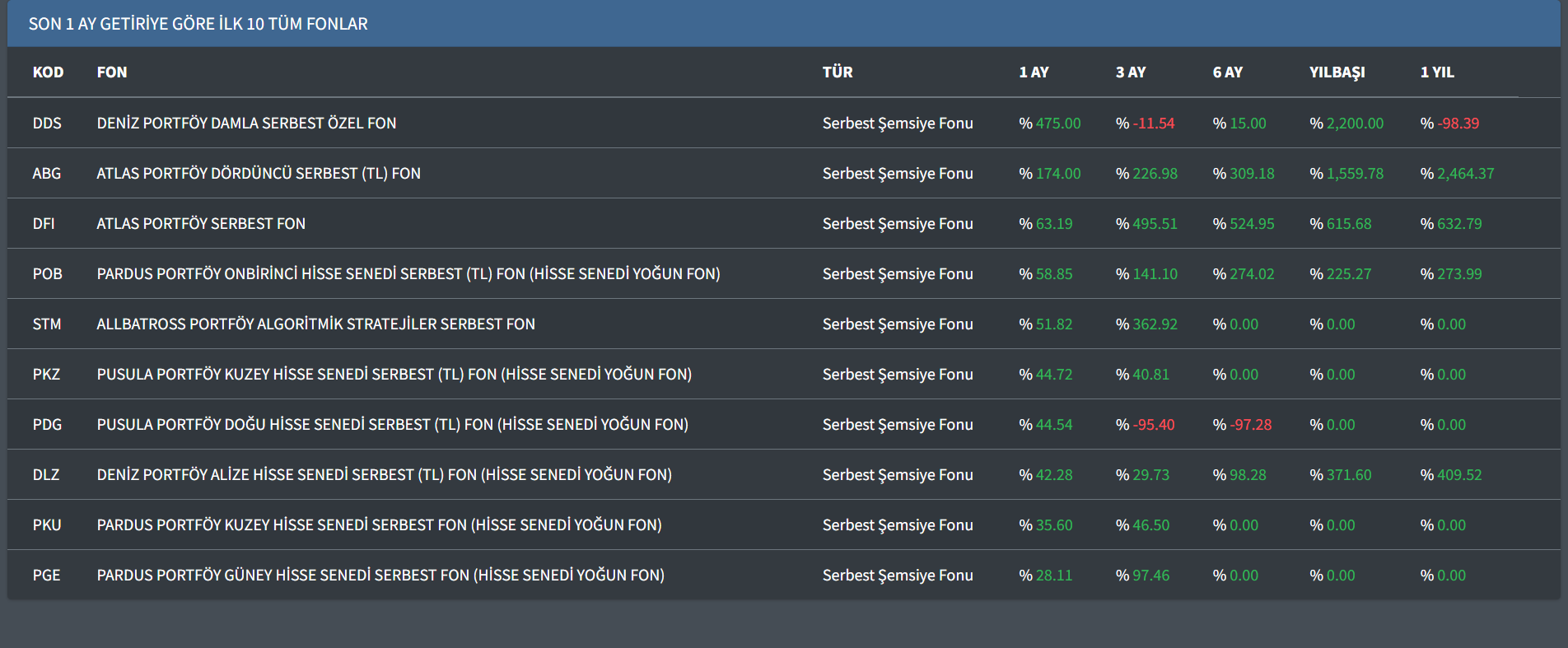The height and width of the screenshot is (648, 1568).
Task: Click the 475.00 one-month return value
Action: tap(1057, 124)
